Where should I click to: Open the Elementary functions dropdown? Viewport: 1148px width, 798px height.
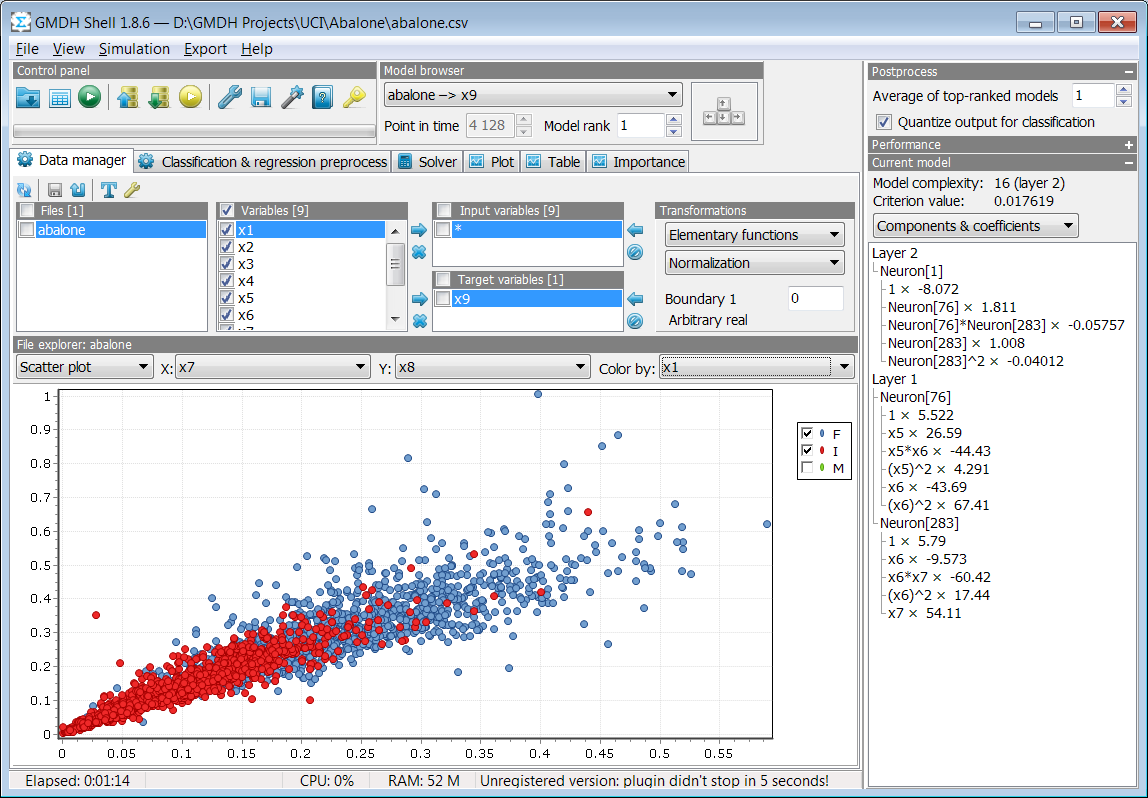754,235
